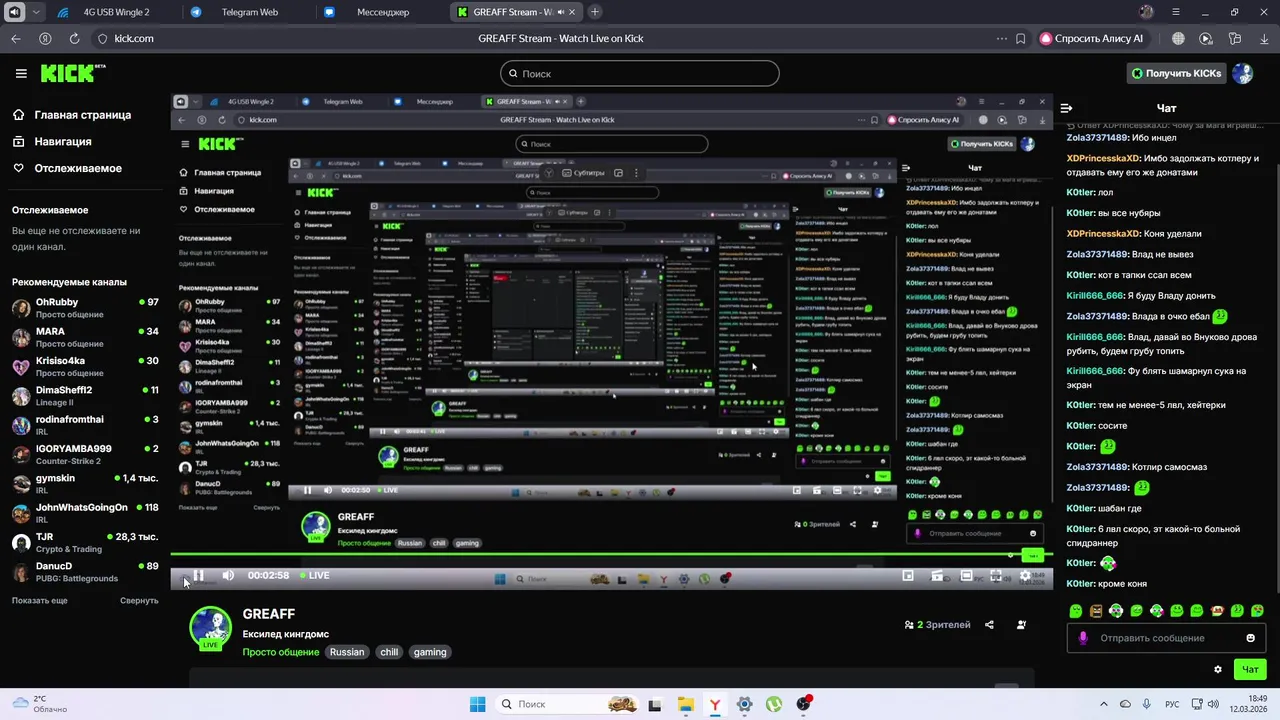Viewport: 1280px width, 720px height.
Task: Switch to the Telegram Web tab
Action: click(248, 12)
